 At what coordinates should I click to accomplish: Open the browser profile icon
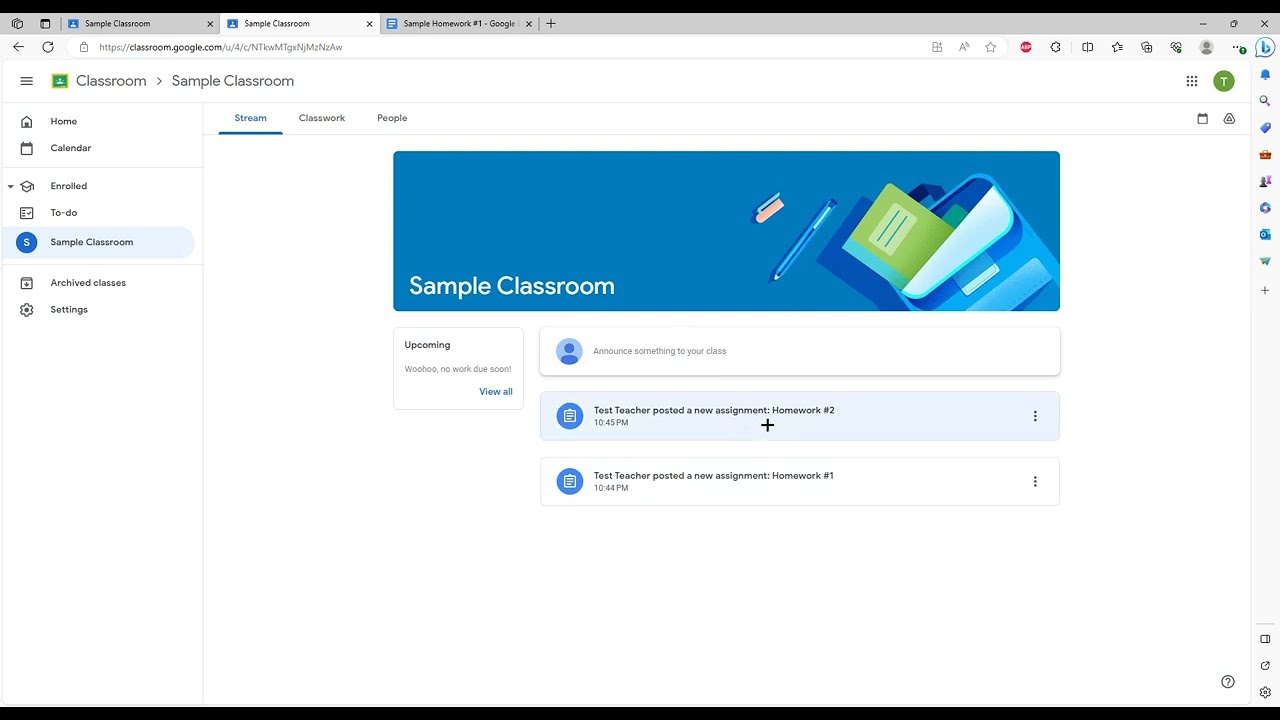click(1206, 47)
